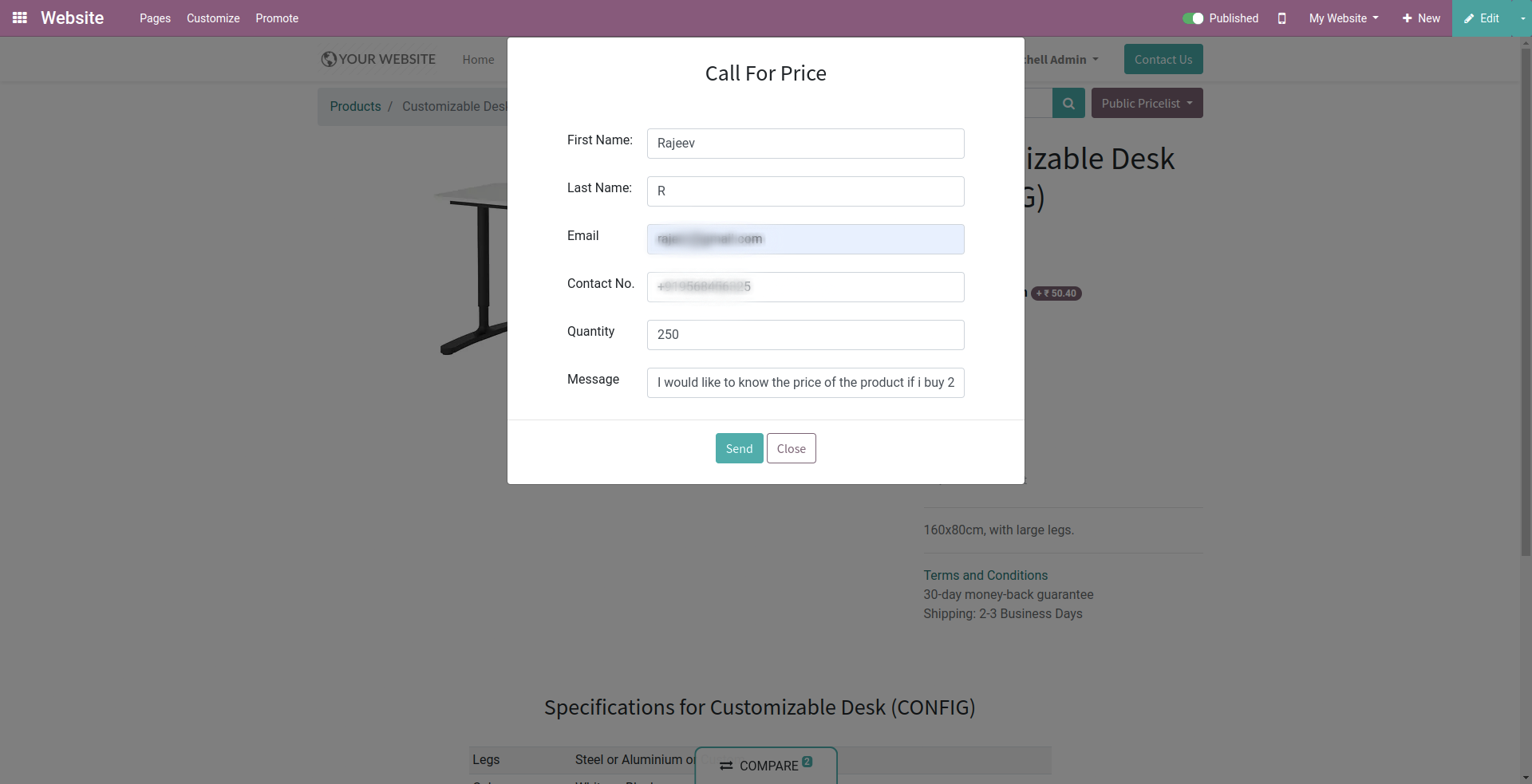Open the Promote menu
Screen dimensions: 1532x784
click(277, 18)
